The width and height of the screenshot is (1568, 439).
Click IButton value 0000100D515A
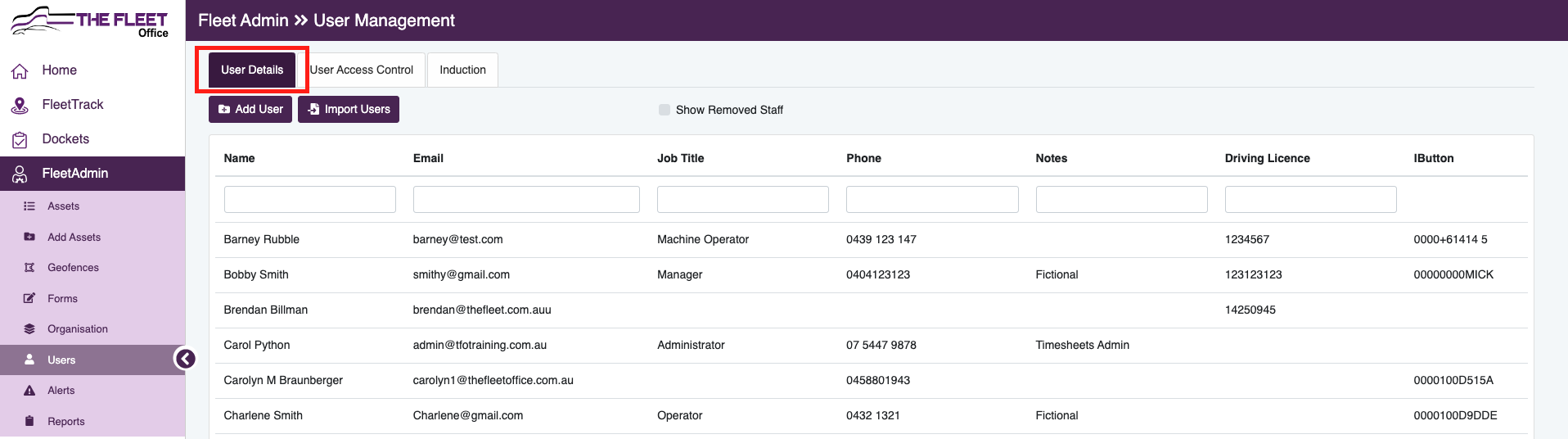(1453, 380)
